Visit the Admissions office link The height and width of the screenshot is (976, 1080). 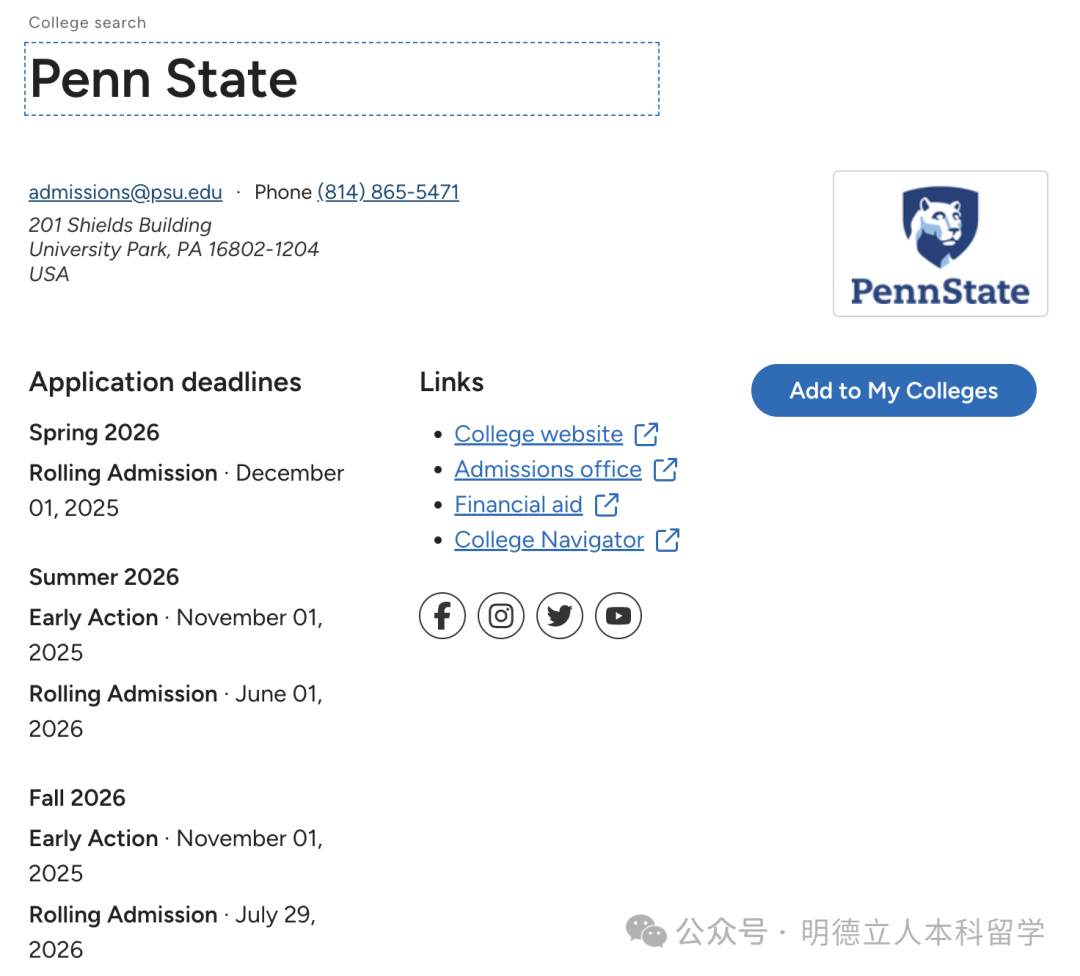[x=548, y=469]
